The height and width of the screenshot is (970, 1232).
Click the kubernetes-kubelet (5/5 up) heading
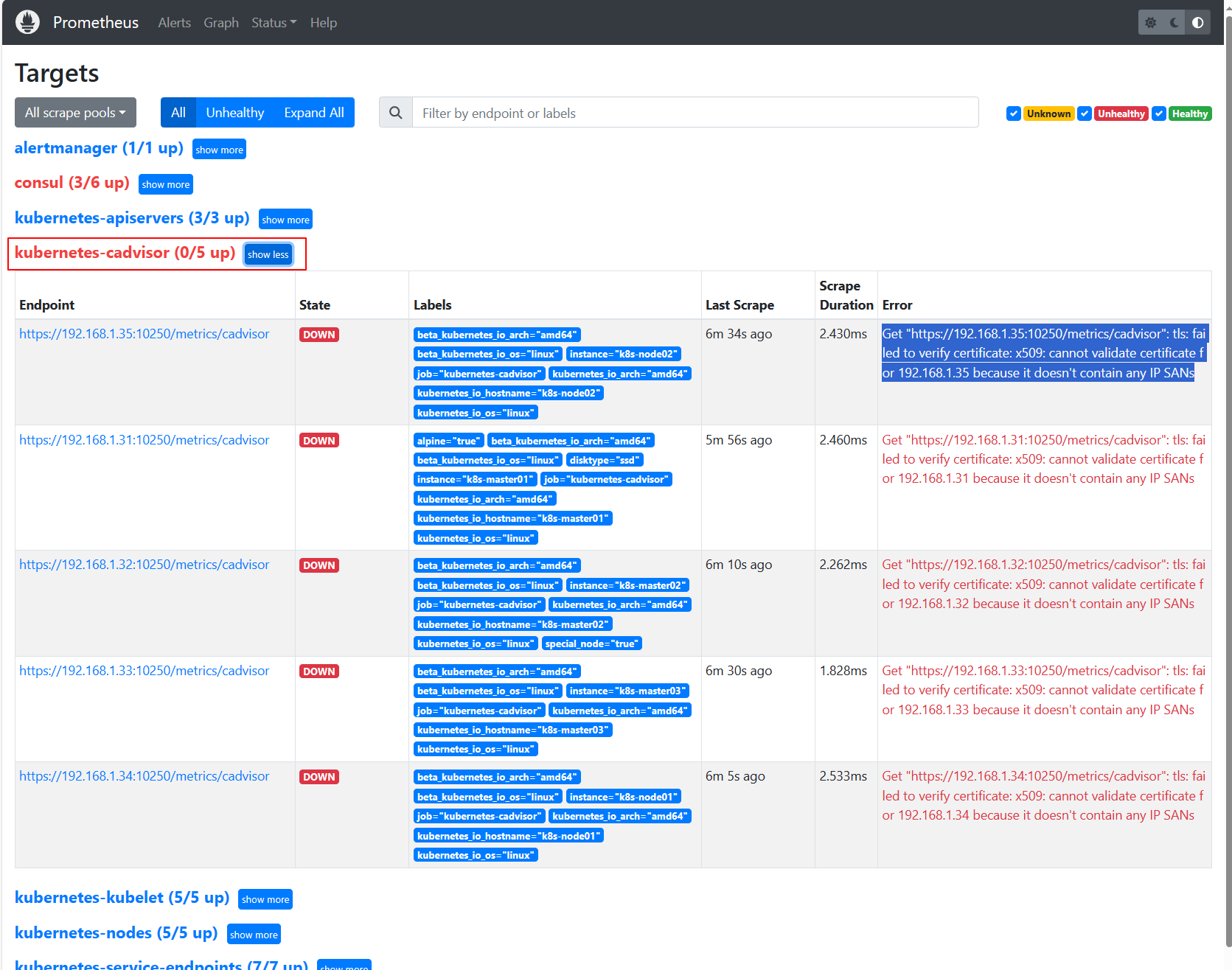[x=122, y=898]
